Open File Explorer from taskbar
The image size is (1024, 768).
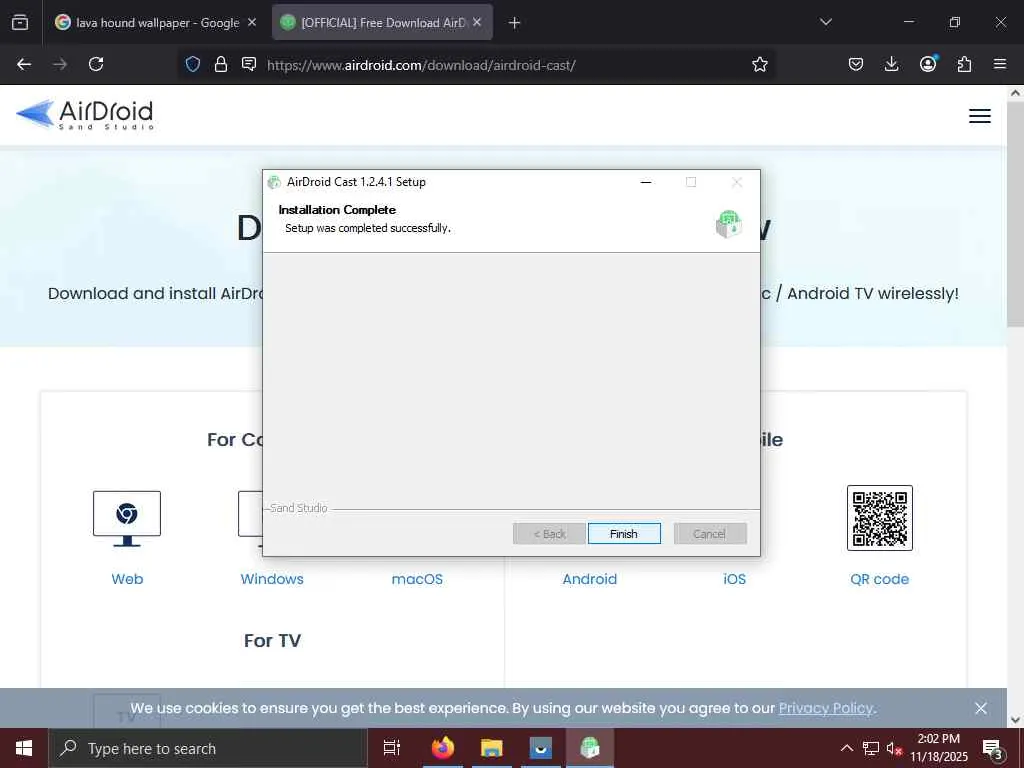492,748
